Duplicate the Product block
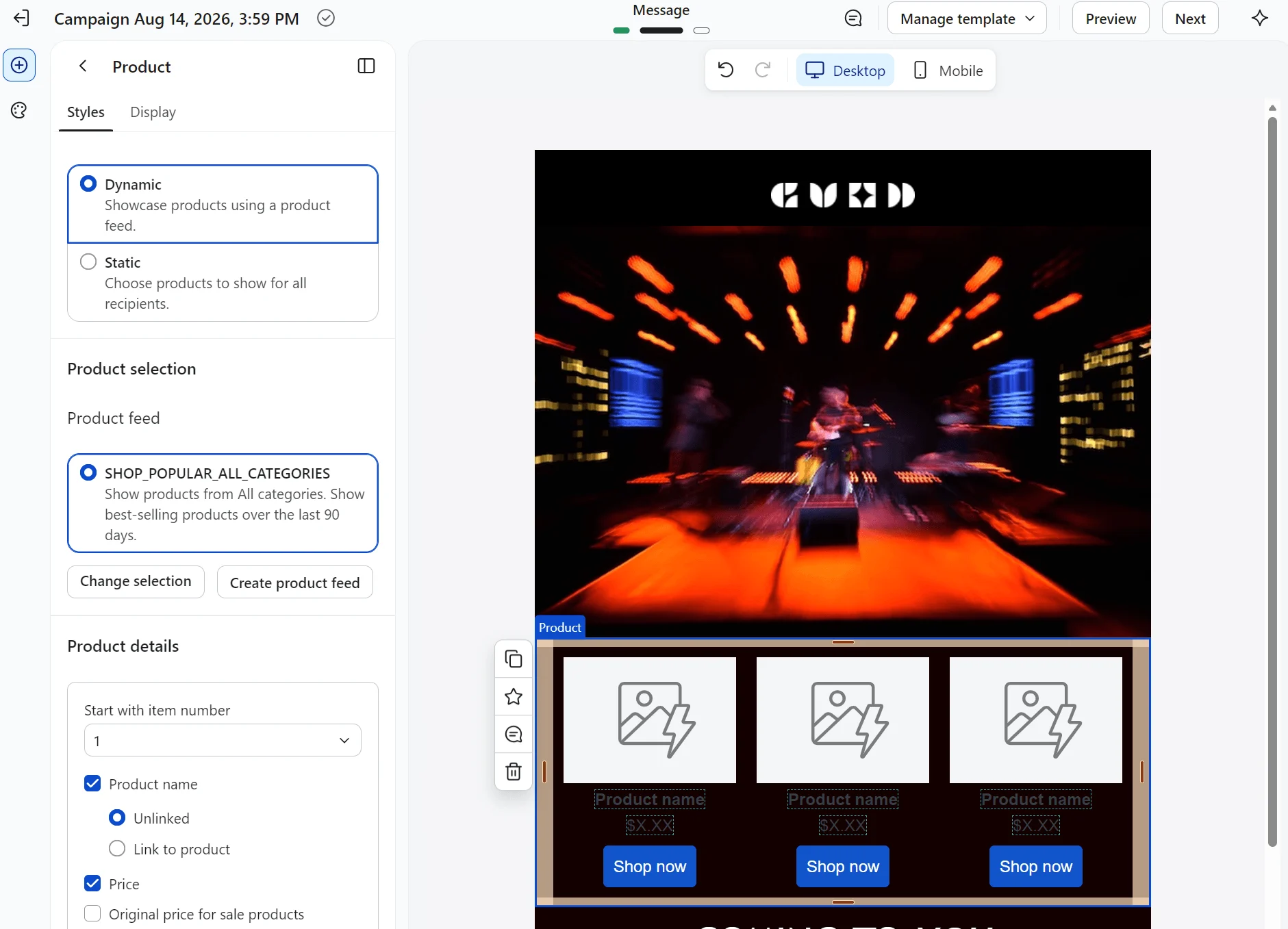 point(514,659)
